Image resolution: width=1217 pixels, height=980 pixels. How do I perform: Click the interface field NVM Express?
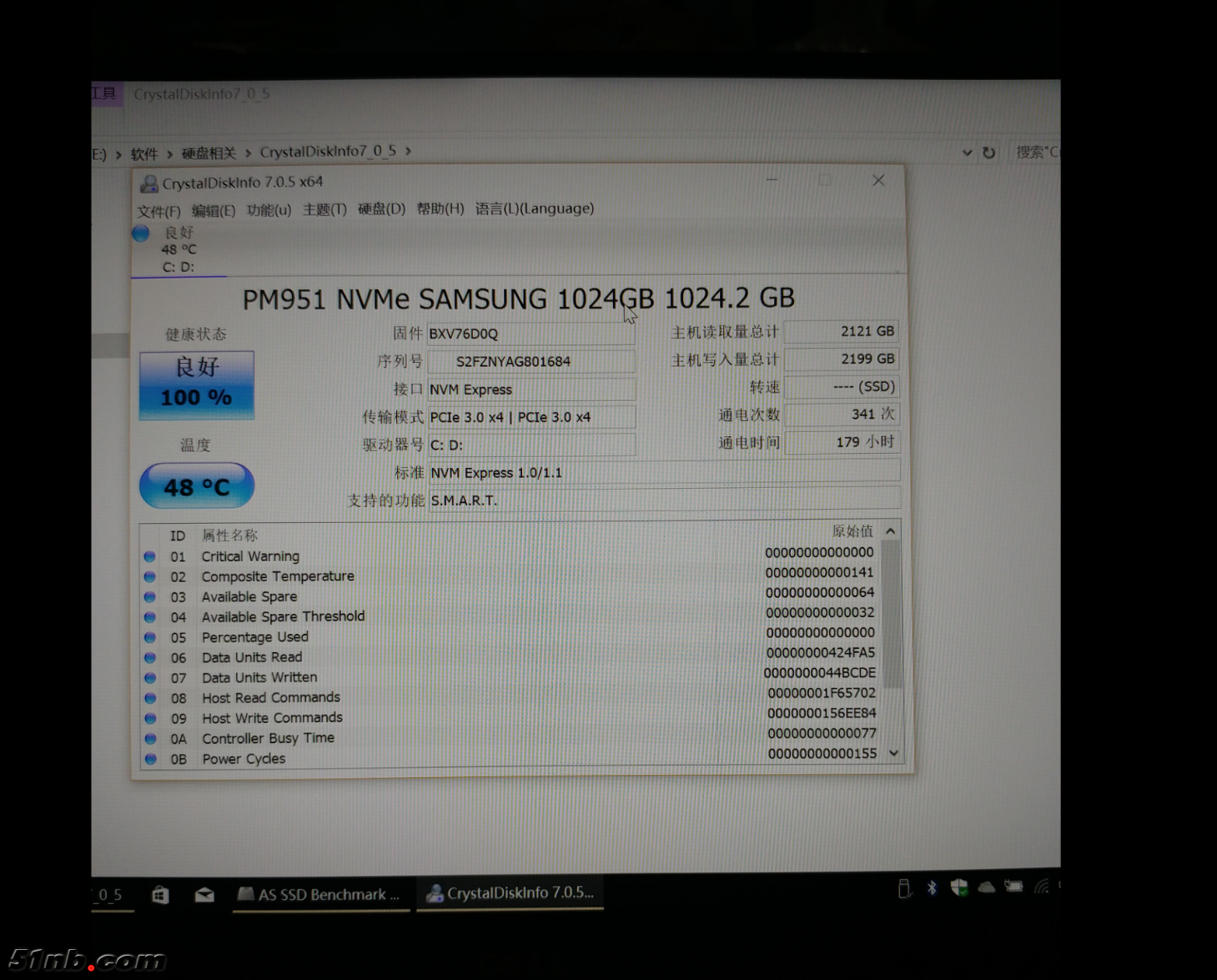coord(531,389)
